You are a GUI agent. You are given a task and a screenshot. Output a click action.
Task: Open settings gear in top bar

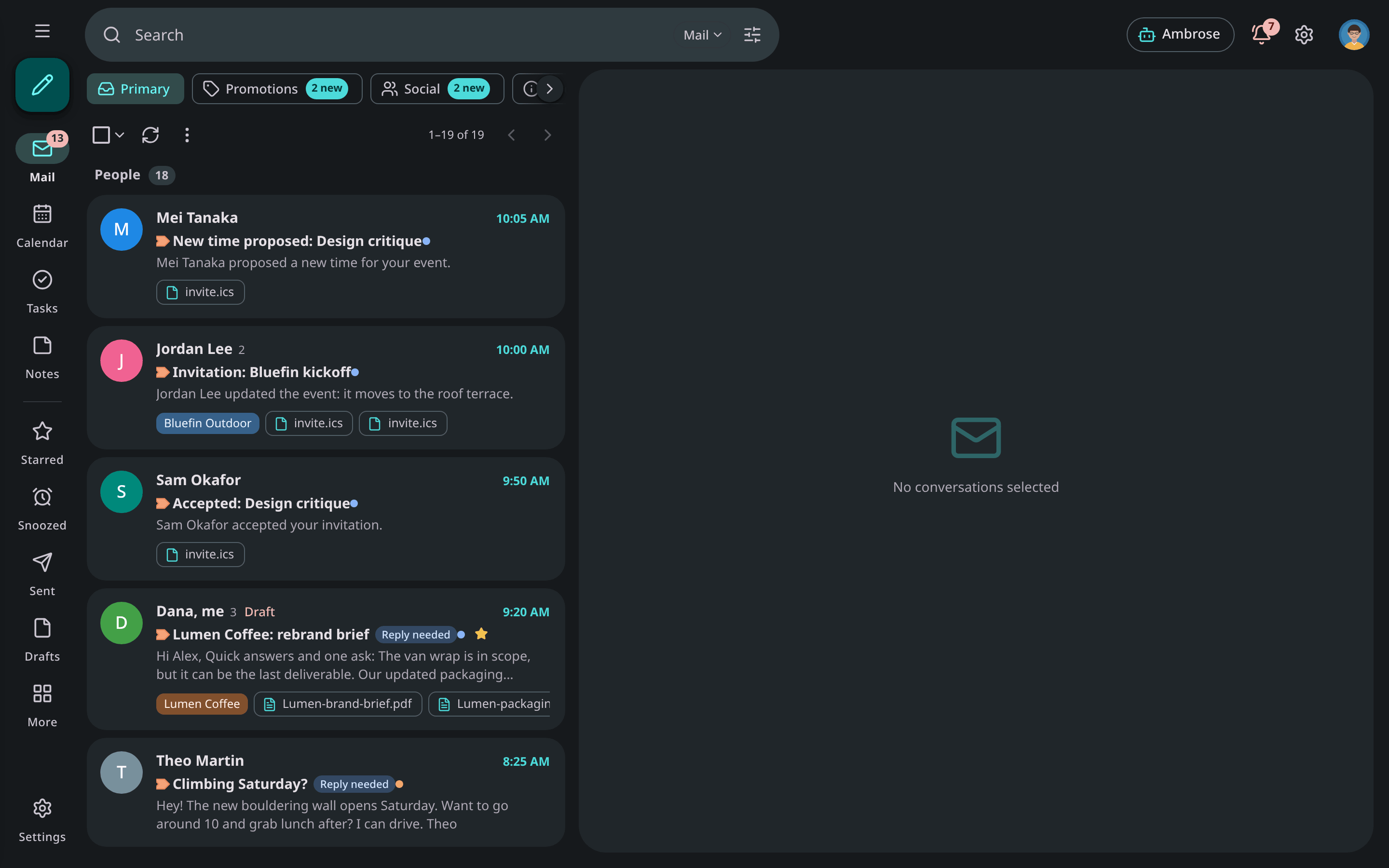(1304, 35)
